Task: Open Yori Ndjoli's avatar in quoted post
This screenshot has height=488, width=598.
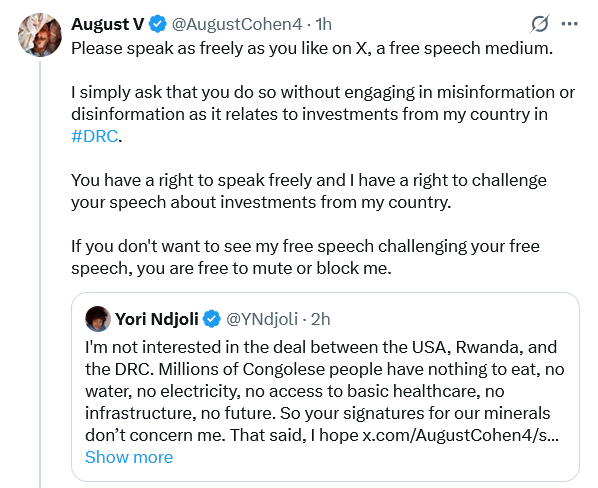Action: [x=98, y=319]
